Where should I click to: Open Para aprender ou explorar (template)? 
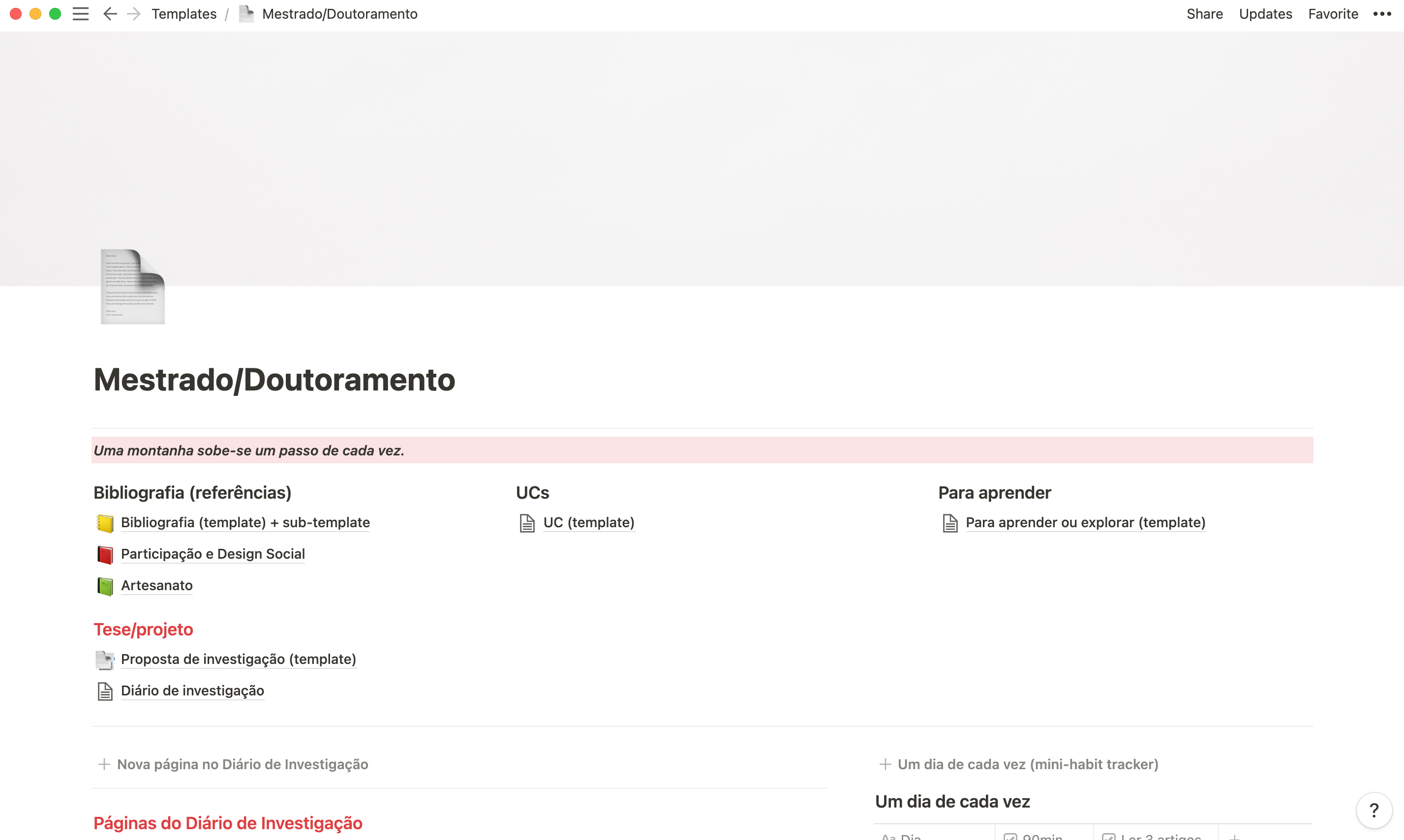(x=1085, y=522)
